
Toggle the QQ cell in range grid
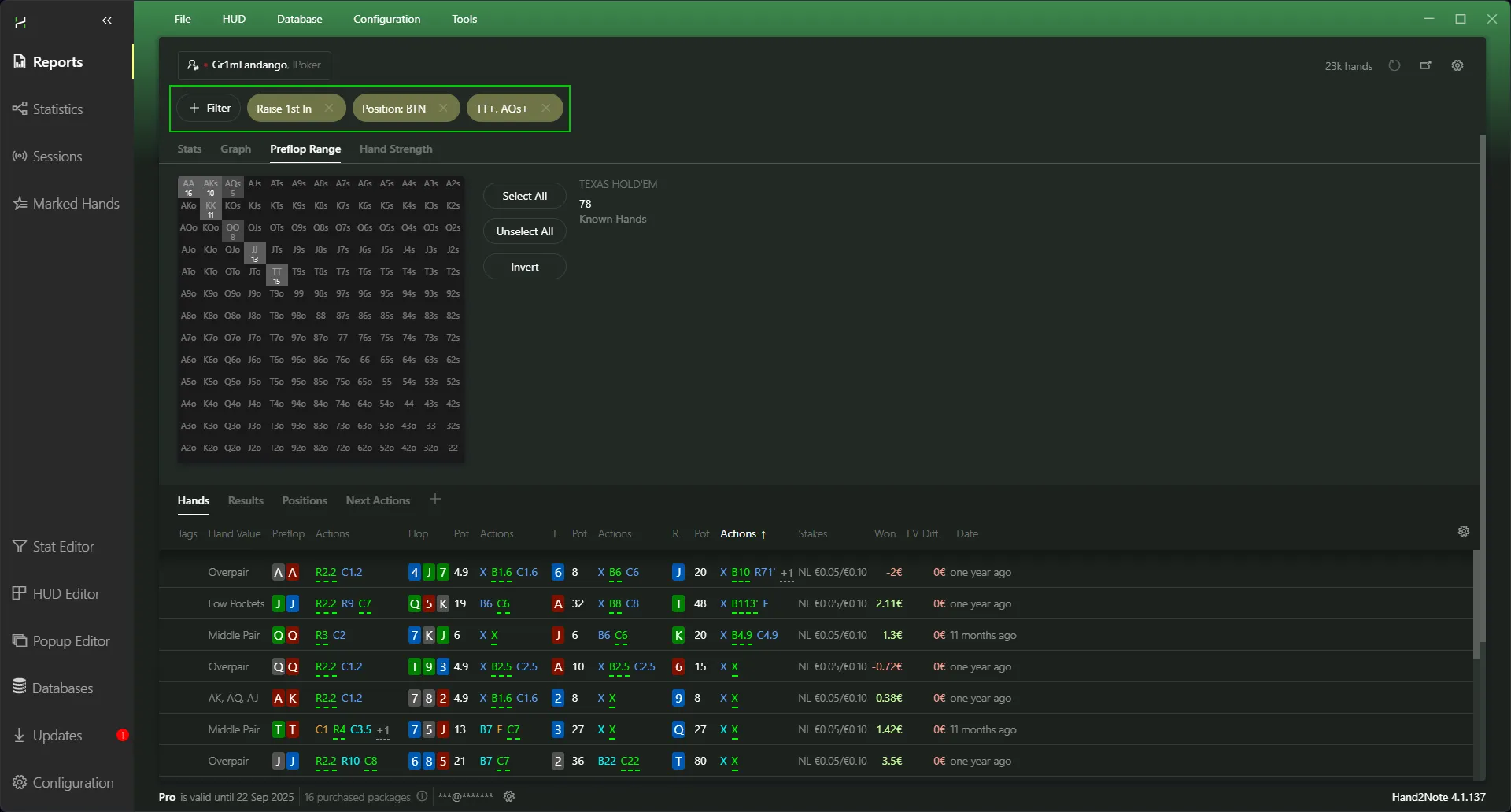point(233,231)
